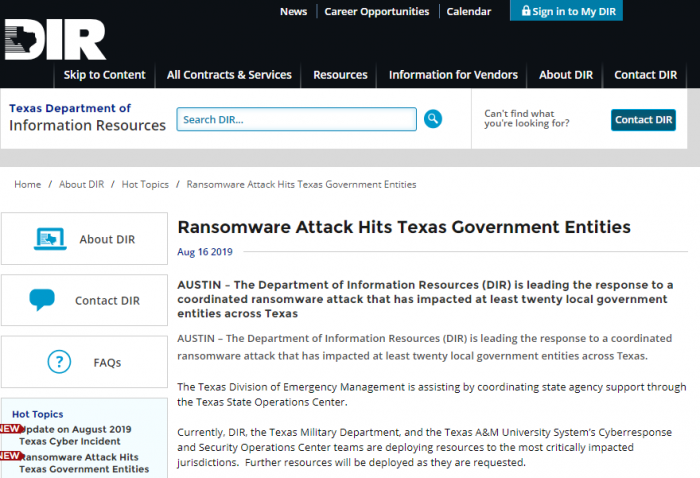This screenshot has height=478, width=700.
Task: Go to Home via breadcrumb
Action: pyautogui.click(x=28, y=185)
